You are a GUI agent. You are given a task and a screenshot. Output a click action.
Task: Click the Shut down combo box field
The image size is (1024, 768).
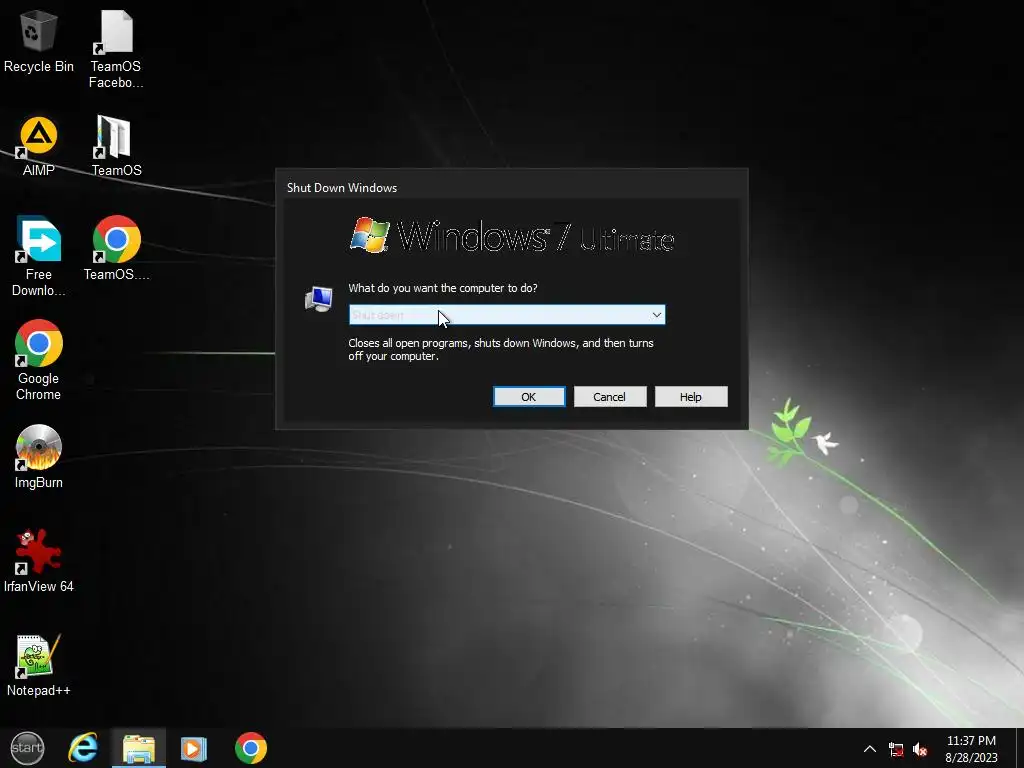pos(507,315)
